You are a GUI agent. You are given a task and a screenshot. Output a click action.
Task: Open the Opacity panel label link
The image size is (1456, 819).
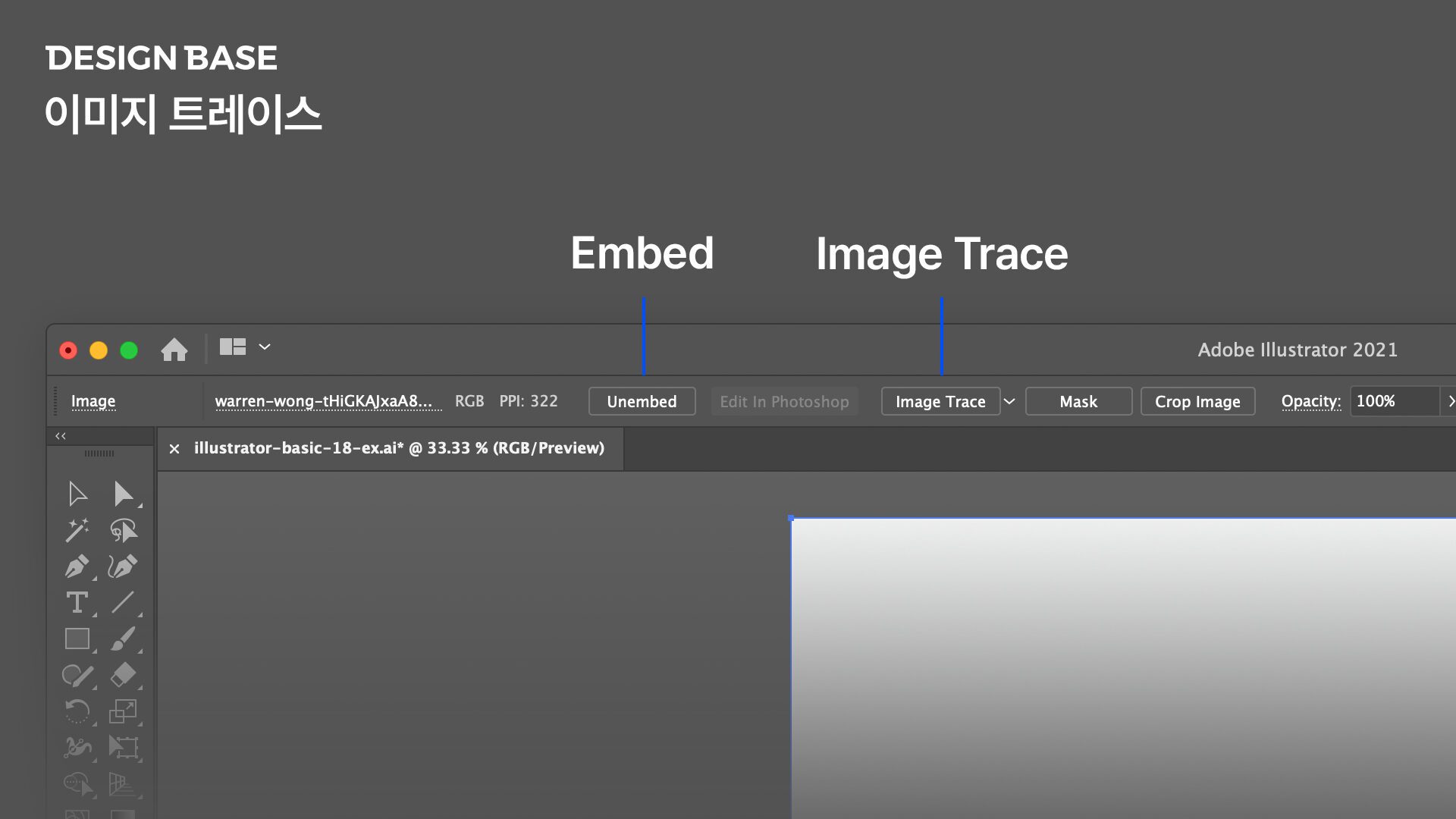(x=1310, y=401)
